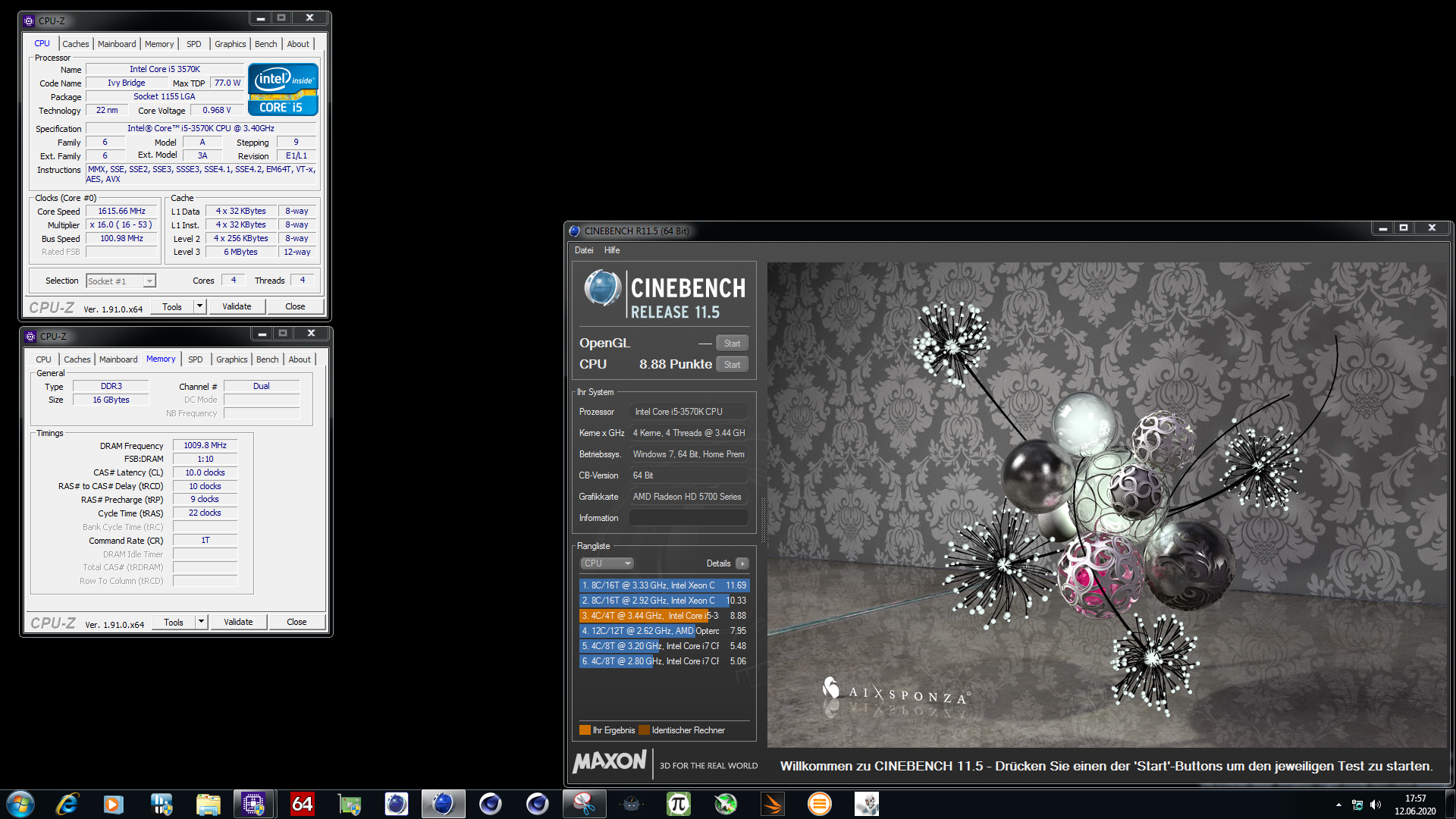Open the Datei menu in Cinebench
This screenshot has width=1456, height=819.
[x=584, y=250]
